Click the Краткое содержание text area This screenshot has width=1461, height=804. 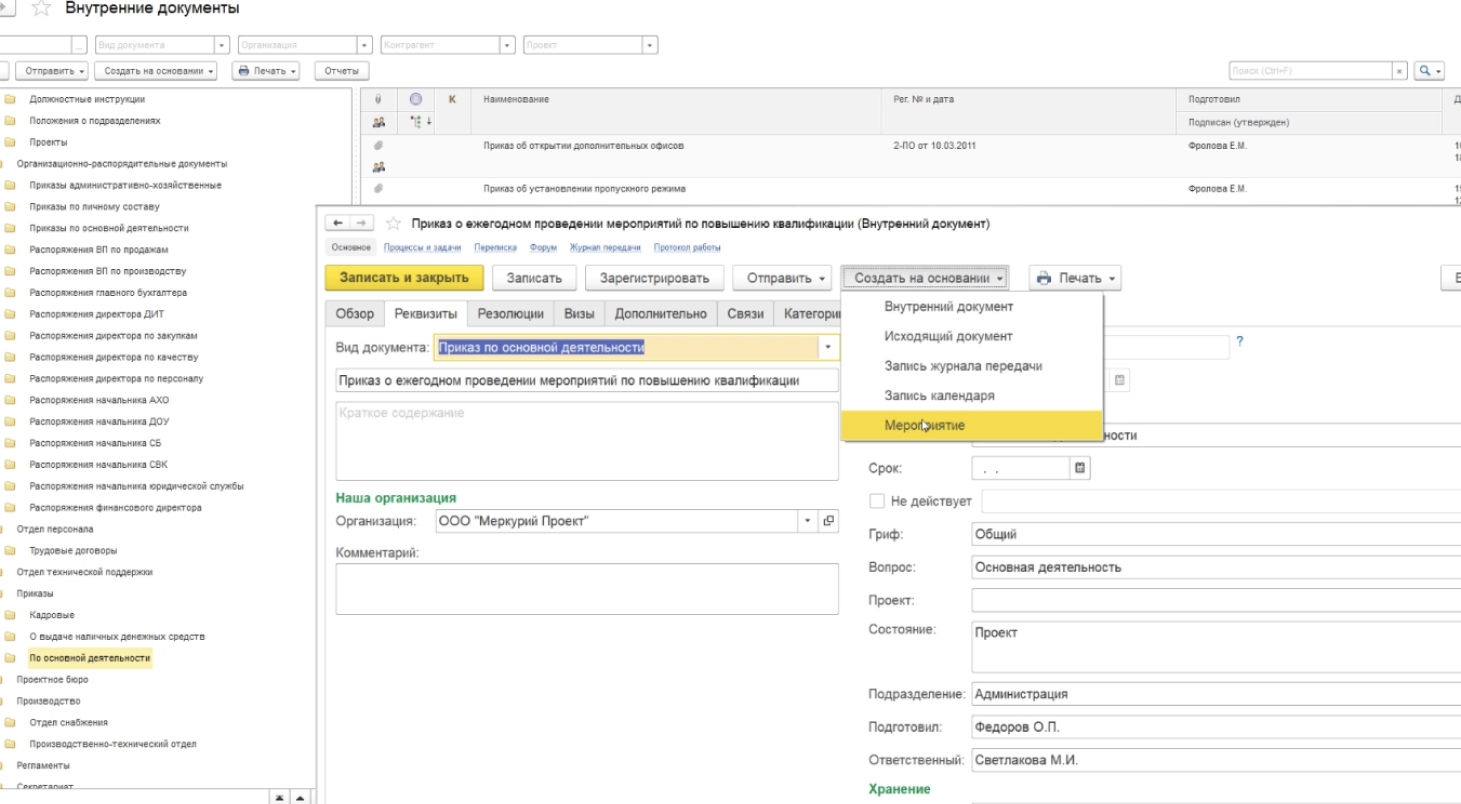coord(587,441)
